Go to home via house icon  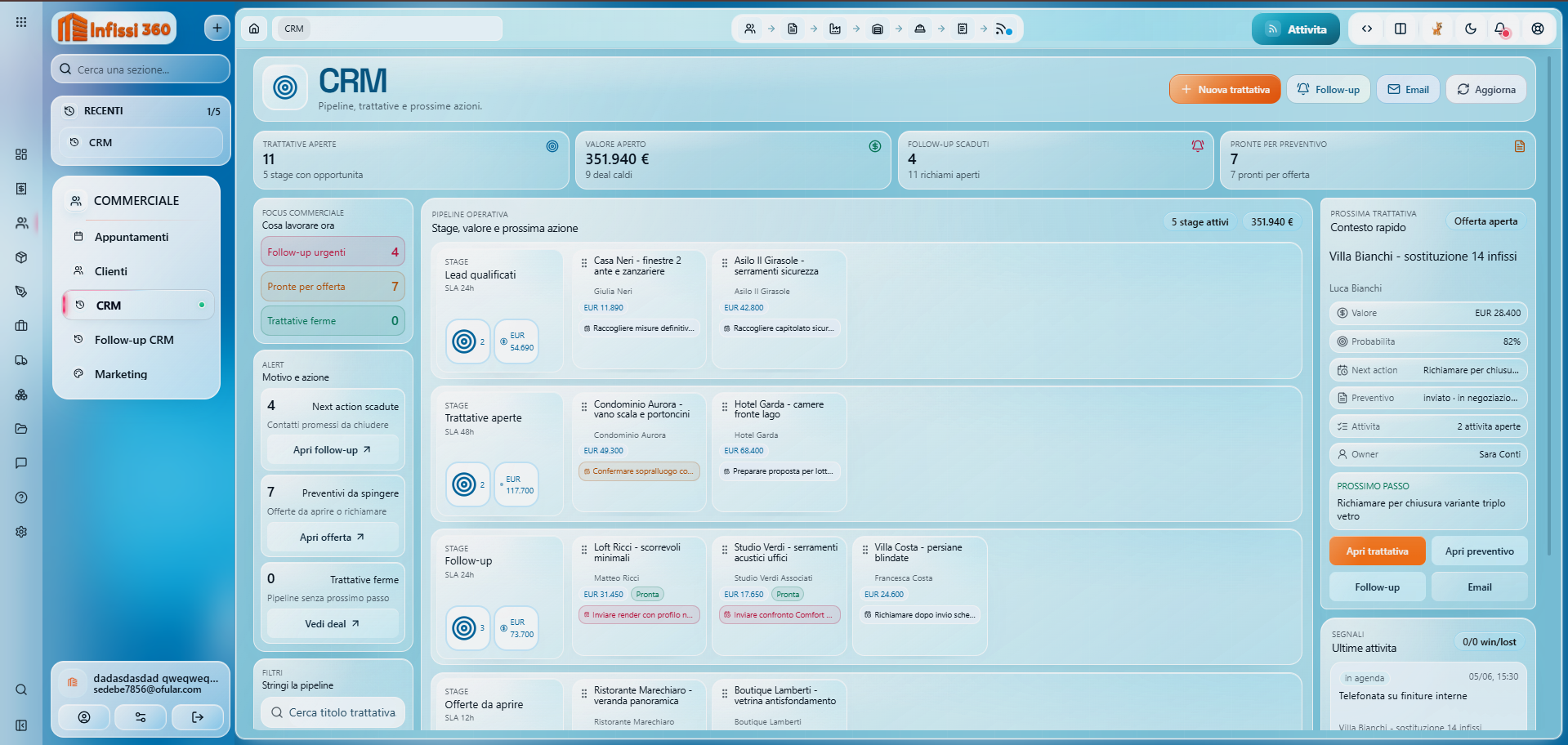[x=254, y=29]
